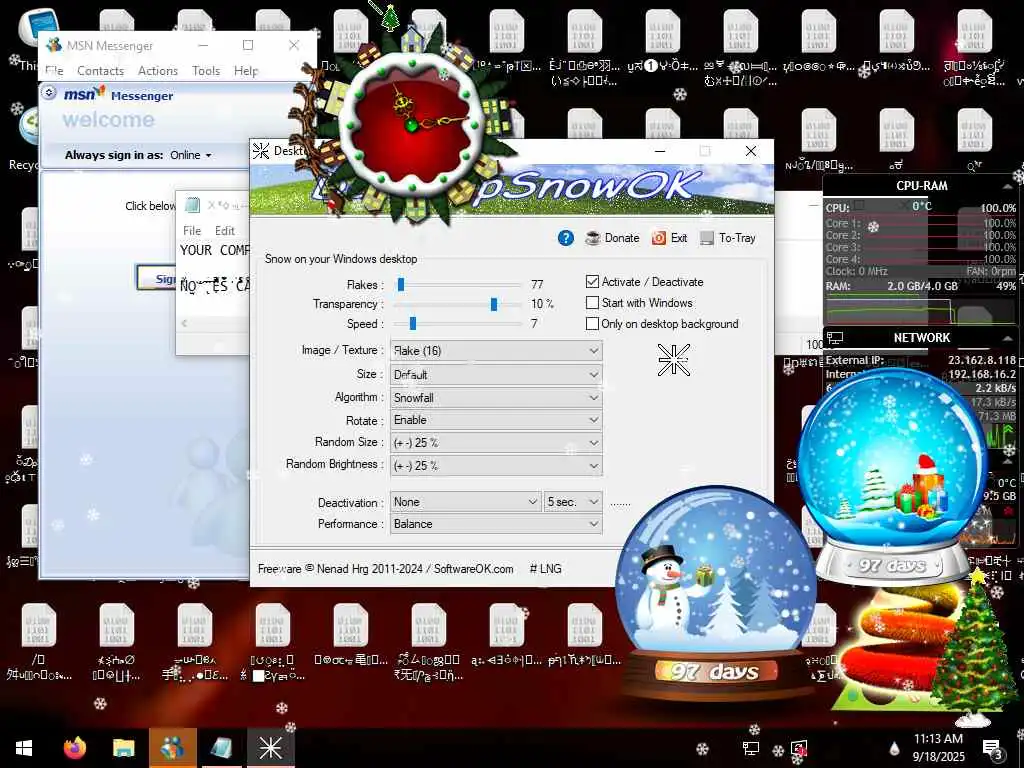Screen dimensions: 1024x768
Task: Click the Transparency slider handle
Action: point(494,304)
